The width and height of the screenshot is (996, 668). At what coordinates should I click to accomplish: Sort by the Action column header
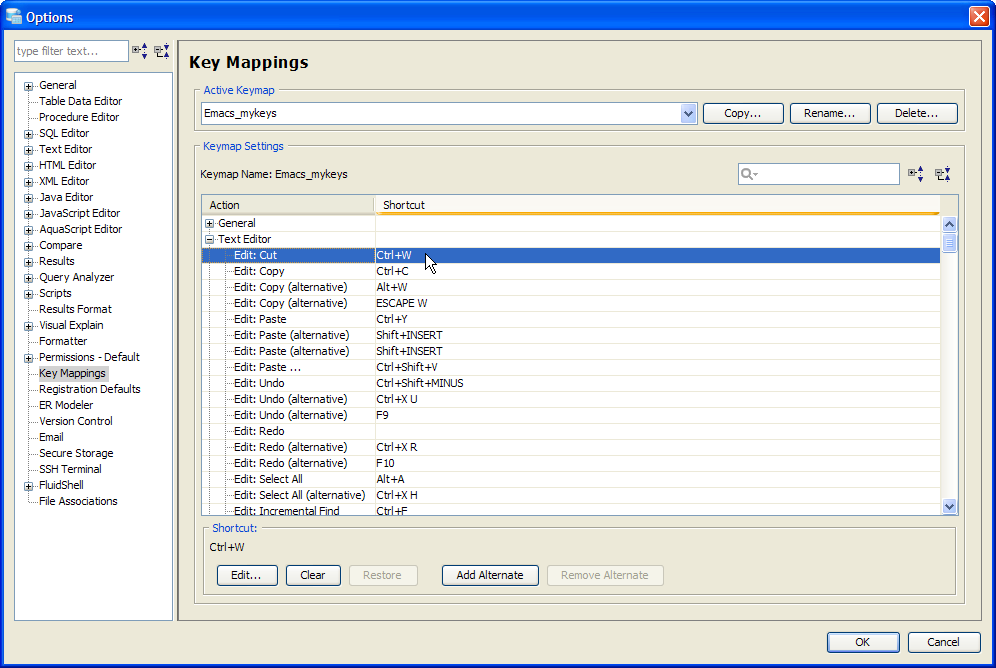pos(288,205)
